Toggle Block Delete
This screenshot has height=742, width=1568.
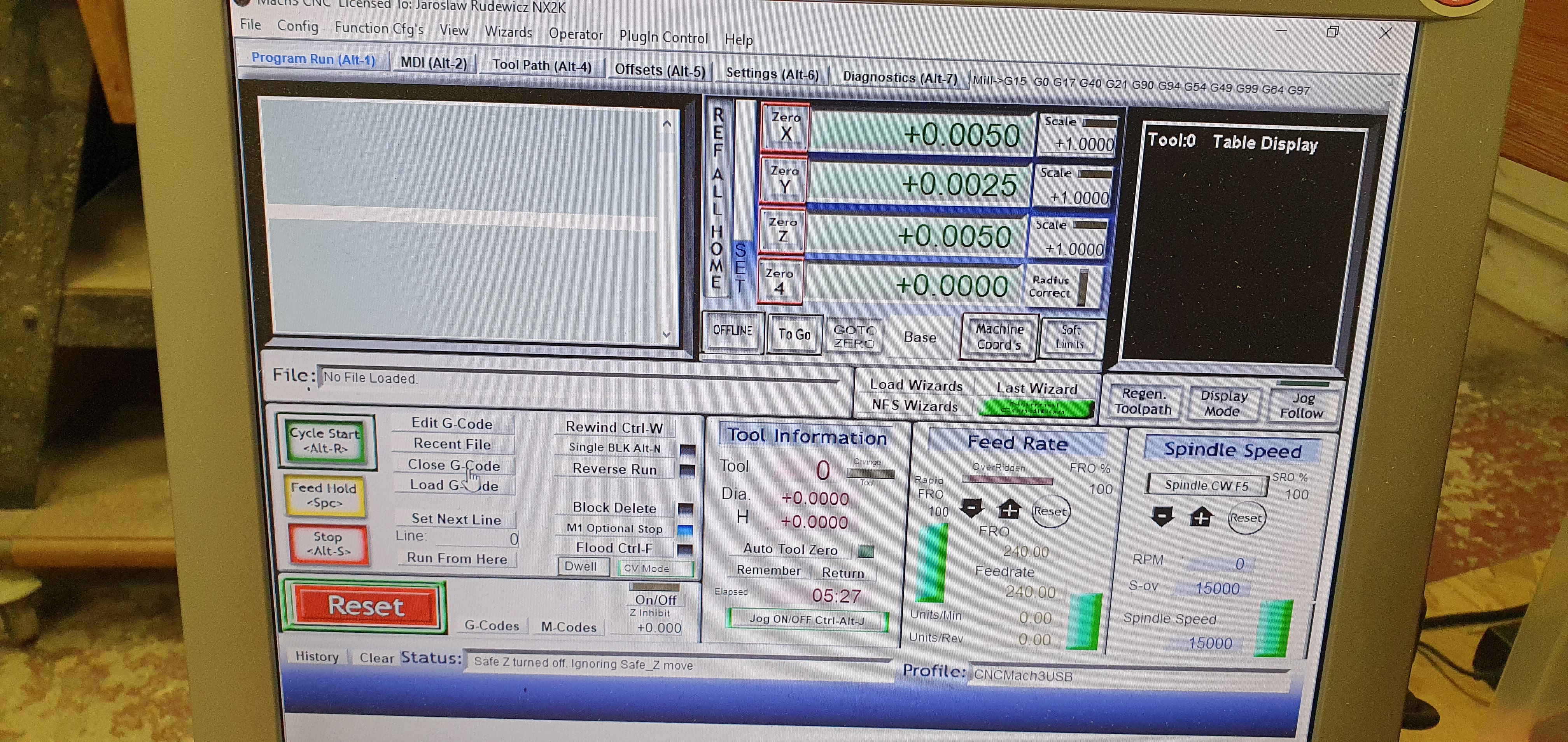(x=615, y=507)
